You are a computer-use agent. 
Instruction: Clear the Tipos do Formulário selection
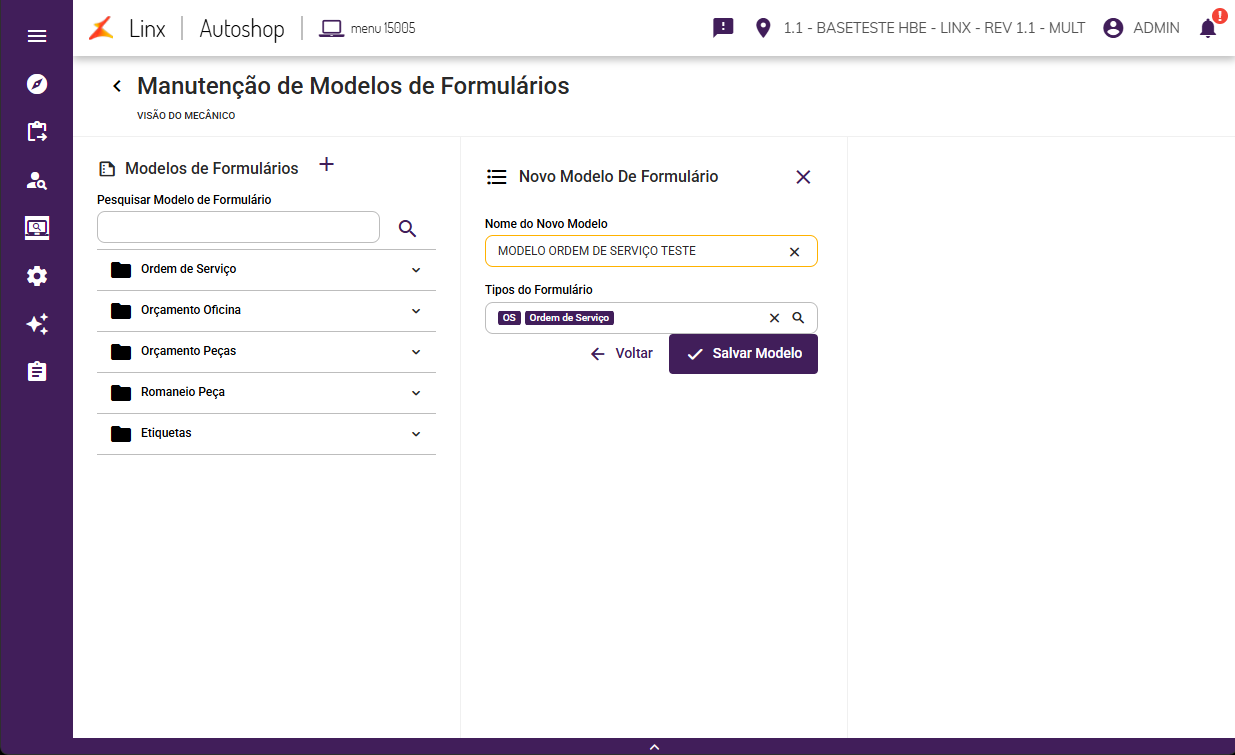774,318
